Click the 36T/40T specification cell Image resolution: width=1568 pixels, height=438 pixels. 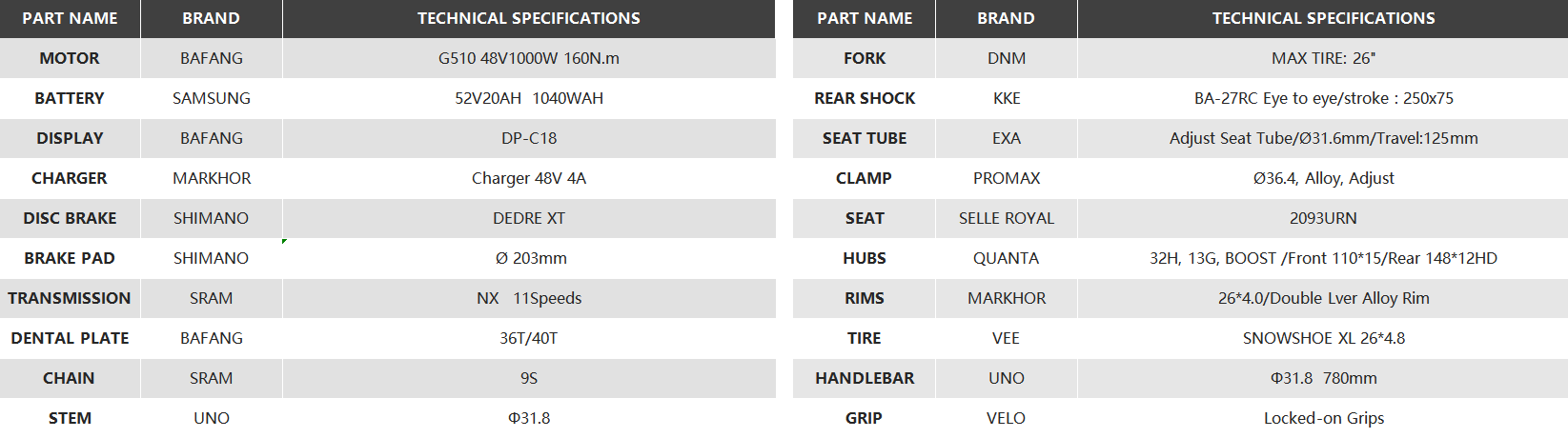tap(528, 338)
